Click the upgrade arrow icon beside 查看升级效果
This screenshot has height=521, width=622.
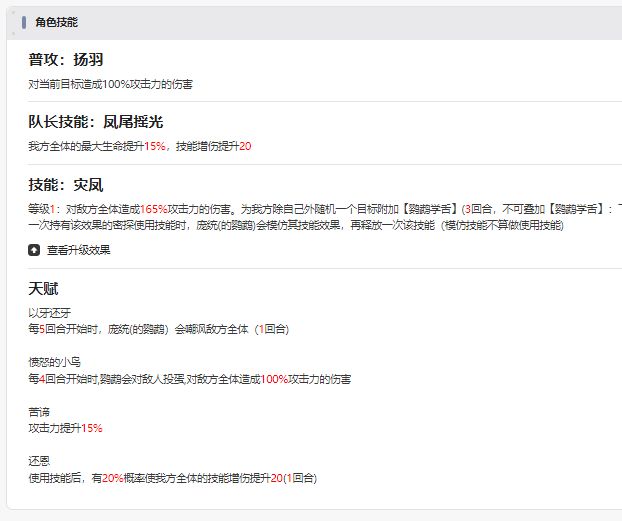(34, 250)
